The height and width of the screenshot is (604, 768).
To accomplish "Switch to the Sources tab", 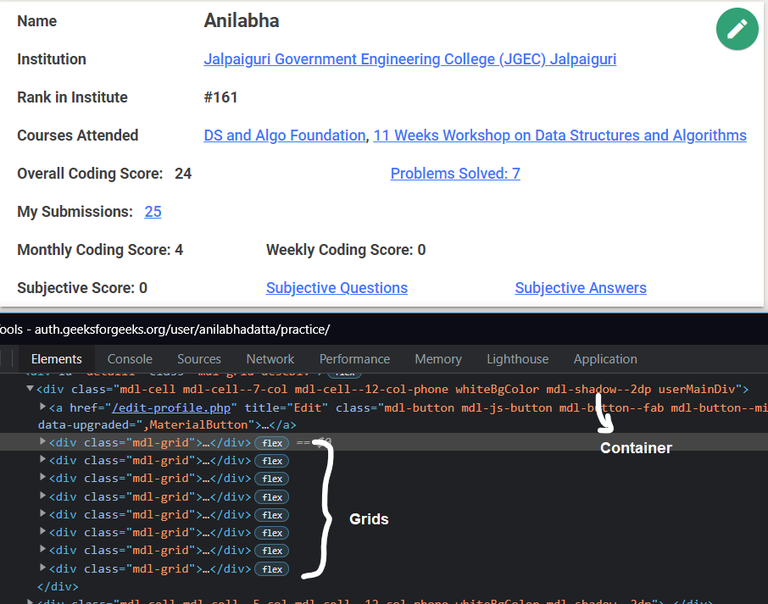I will pyautogui.click(x=199, y=359).
